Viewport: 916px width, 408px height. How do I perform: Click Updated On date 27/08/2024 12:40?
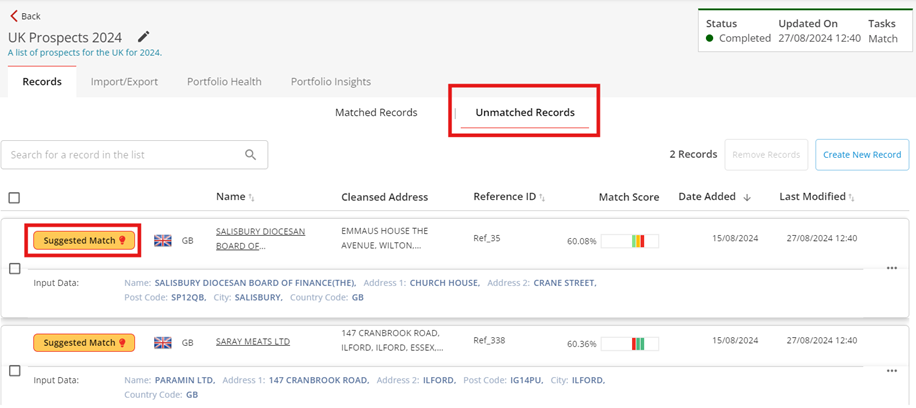(x=820, y=39)
